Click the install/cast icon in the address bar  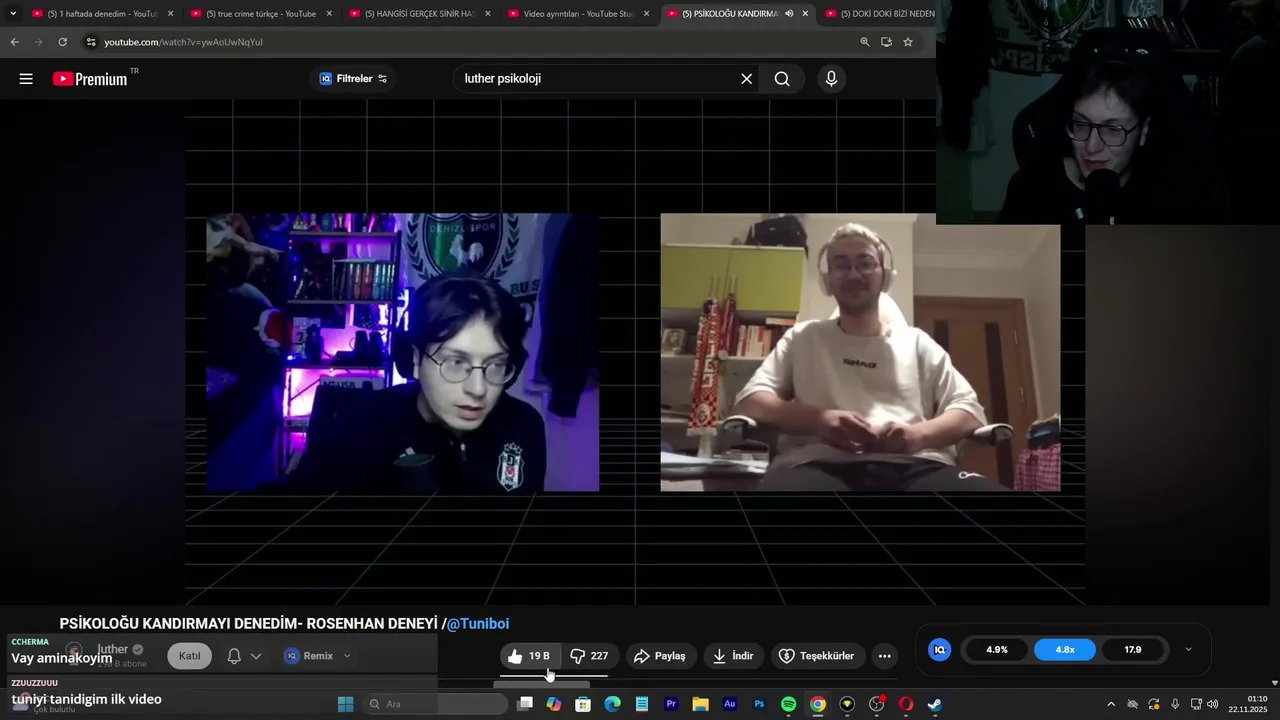[x=886, y=42]
